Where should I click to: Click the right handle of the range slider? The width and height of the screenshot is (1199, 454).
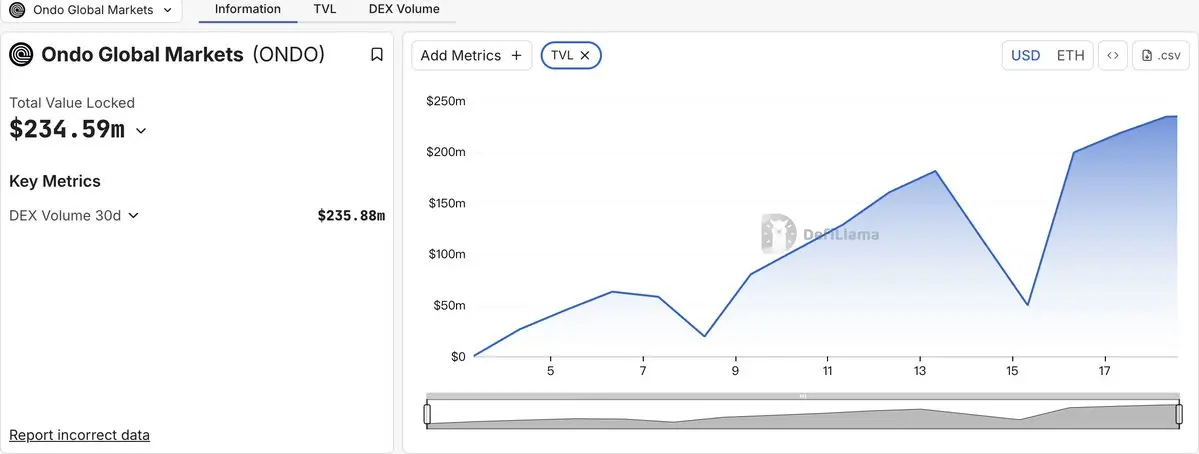1178,414
